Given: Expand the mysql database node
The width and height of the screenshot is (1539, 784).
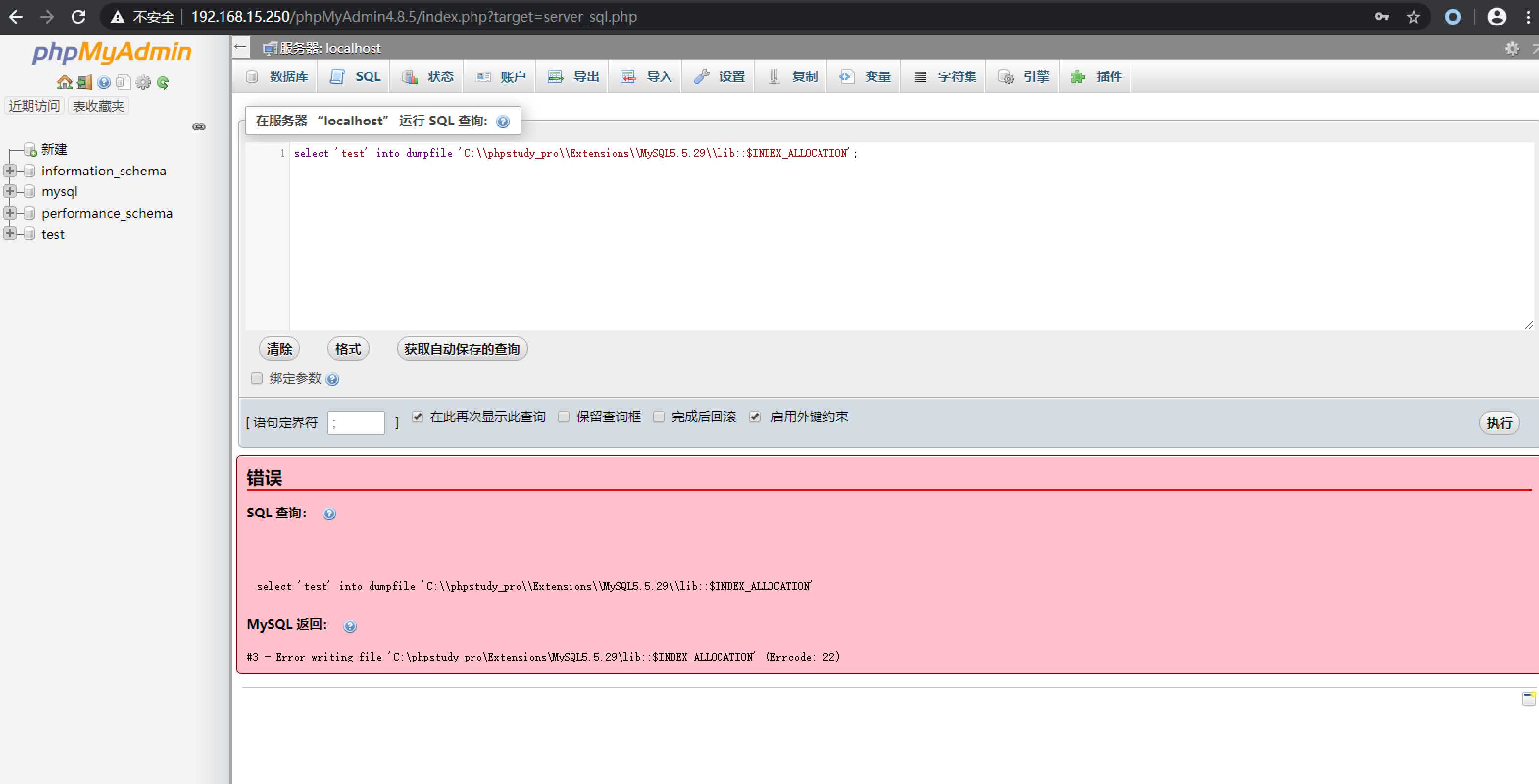Looking at the screenshot, I should (10, 192).
